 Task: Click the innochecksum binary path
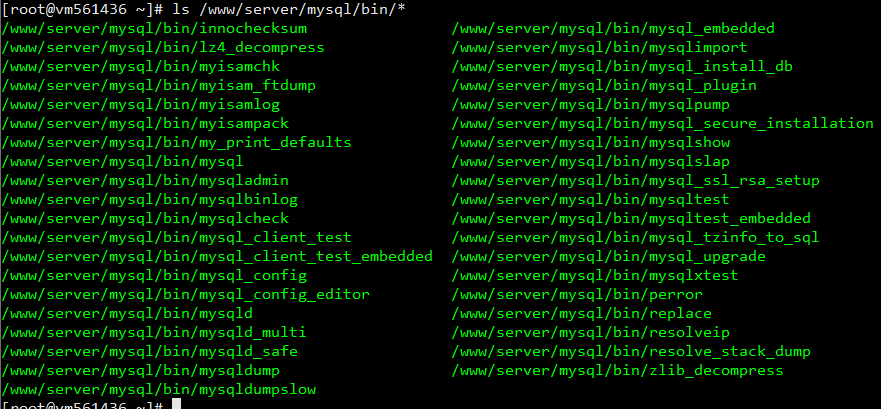(154, 28)
